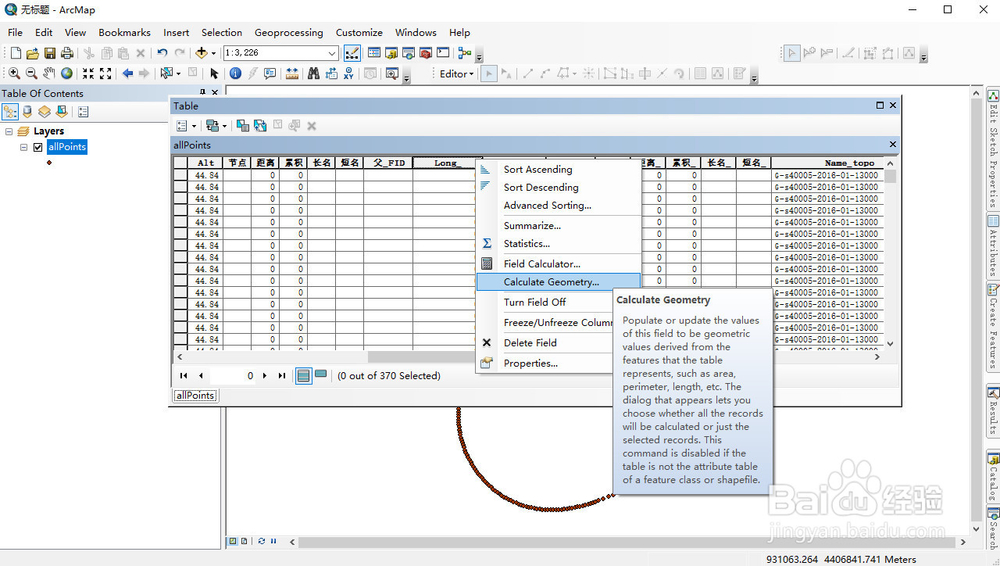The image size is (1000, 566).
Task: Select the Measure ruler tool
Action: click(292, 73)
